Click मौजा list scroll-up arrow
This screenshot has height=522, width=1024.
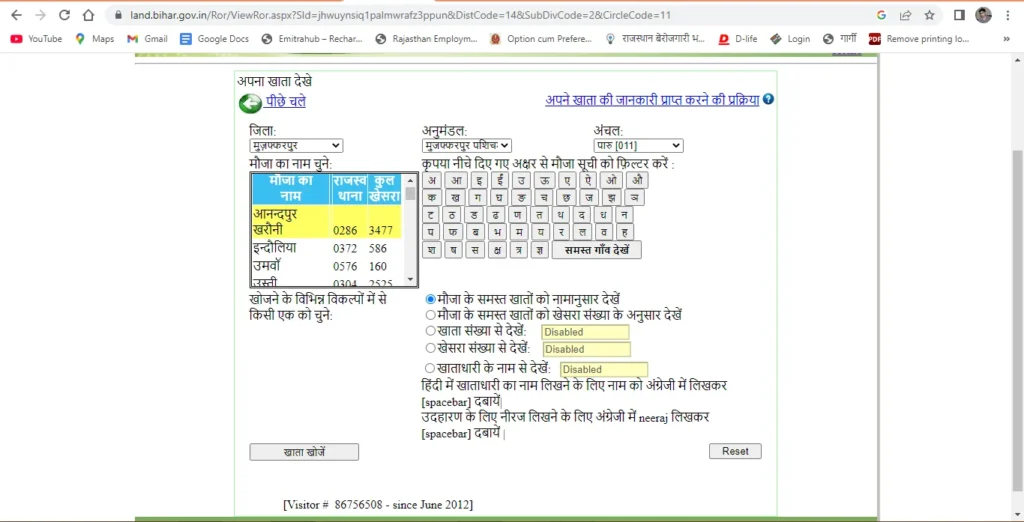coord(410,180)
